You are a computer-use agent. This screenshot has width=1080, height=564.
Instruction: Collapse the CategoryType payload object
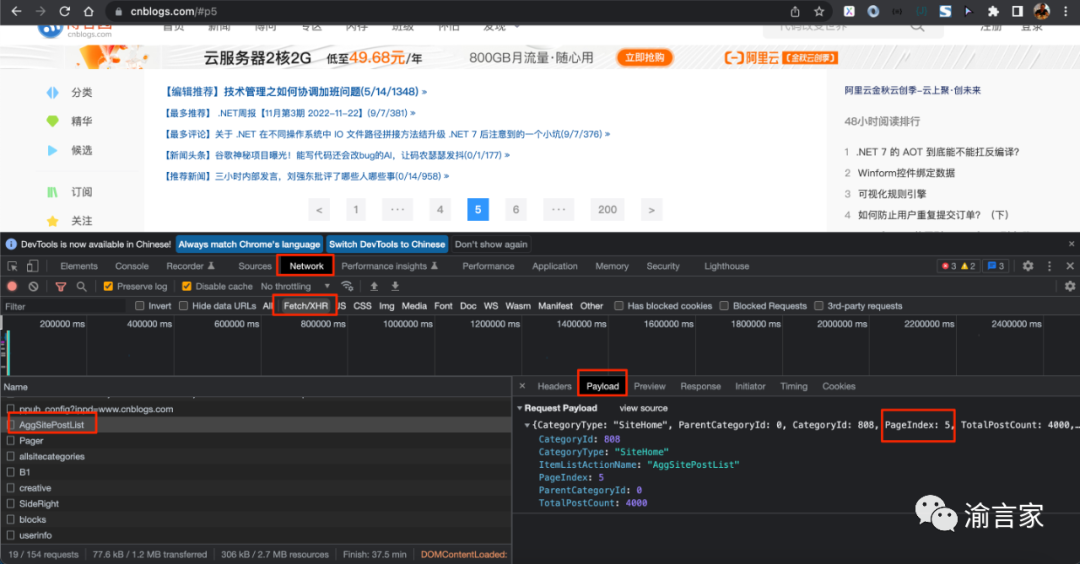(x=527, y=425)
